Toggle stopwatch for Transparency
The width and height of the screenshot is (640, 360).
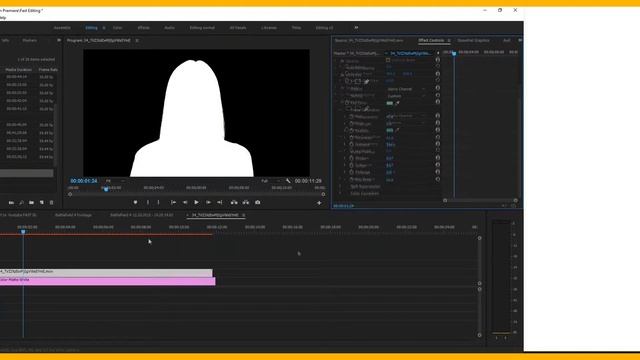click(351, 117)
